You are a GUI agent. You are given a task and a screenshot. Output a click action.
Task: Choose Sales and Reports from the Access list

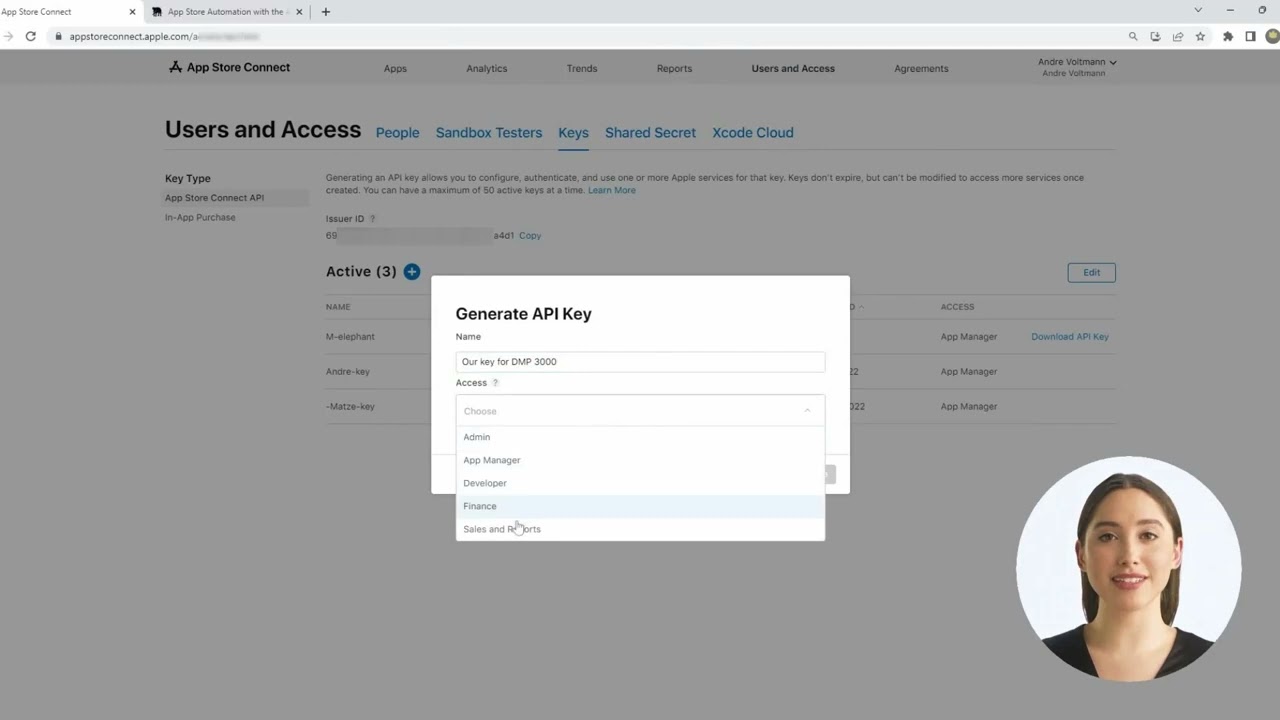tap(640, 529)
